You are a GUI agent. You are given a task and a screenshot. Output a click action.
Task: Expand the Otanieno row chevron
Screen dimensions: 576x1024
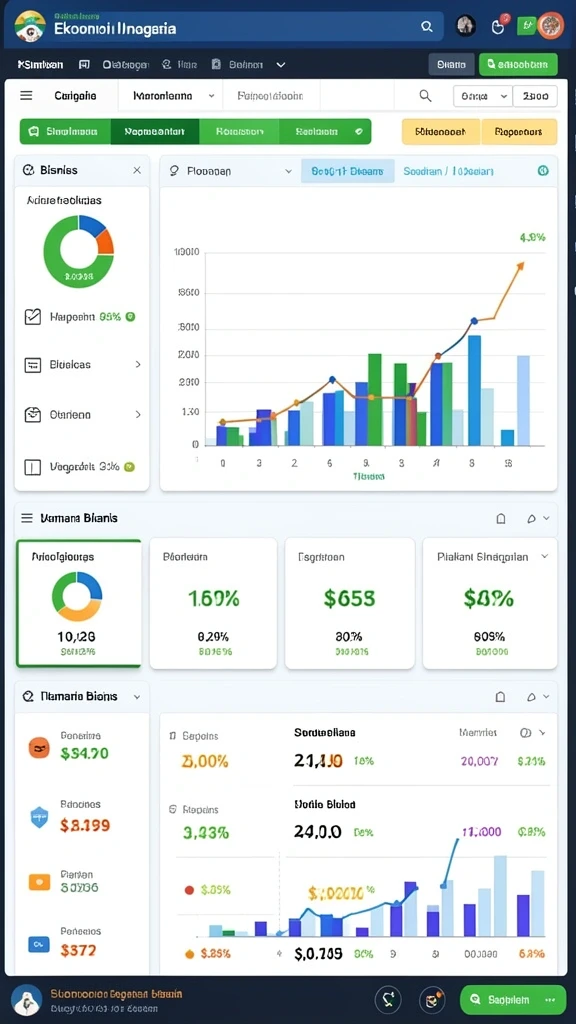pyautogui.click(x=138, y=414)
